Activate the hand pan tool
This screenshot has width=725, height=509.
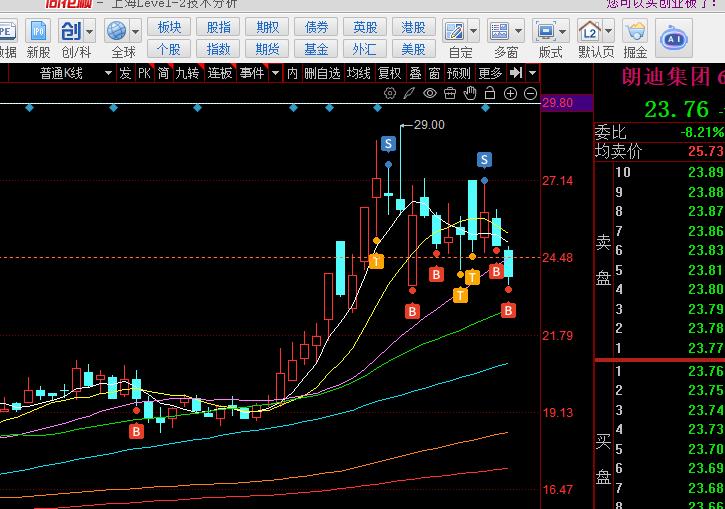tap(469, 93)
